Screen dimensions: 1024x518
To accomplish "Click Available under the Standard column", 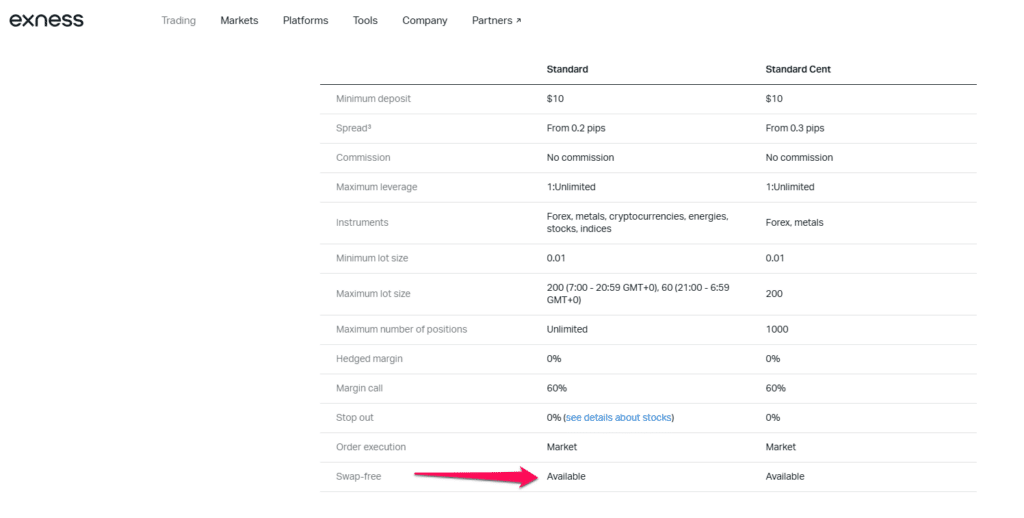I will click(566, 476).
